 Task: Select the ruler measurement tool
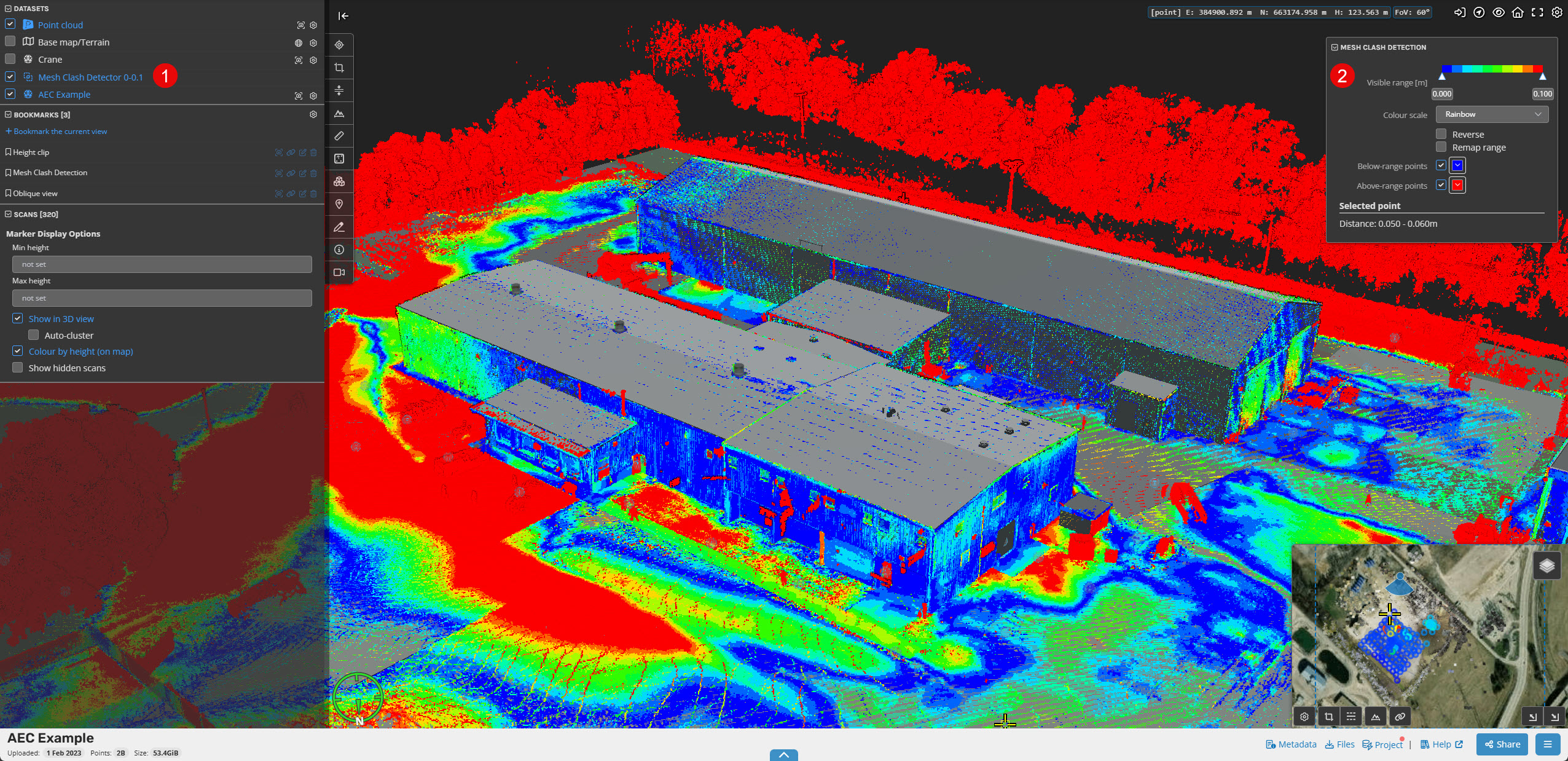(x=339, y=136)
